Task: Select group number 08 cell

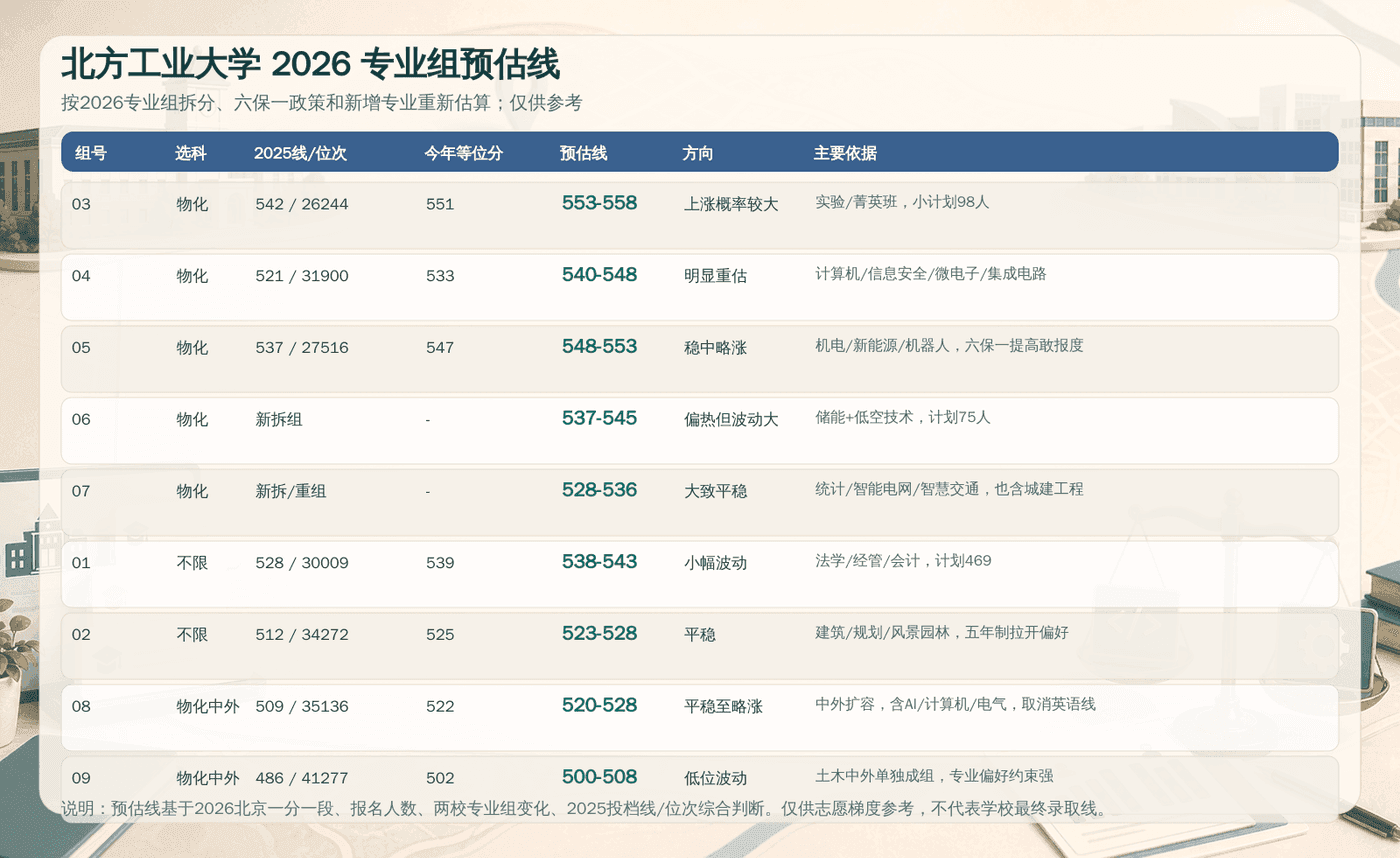Action: click(81, 707)
